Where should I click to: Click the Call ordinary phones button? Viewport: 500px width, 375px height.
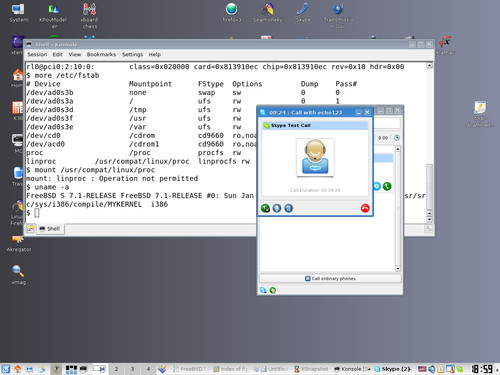coord(330,278)
